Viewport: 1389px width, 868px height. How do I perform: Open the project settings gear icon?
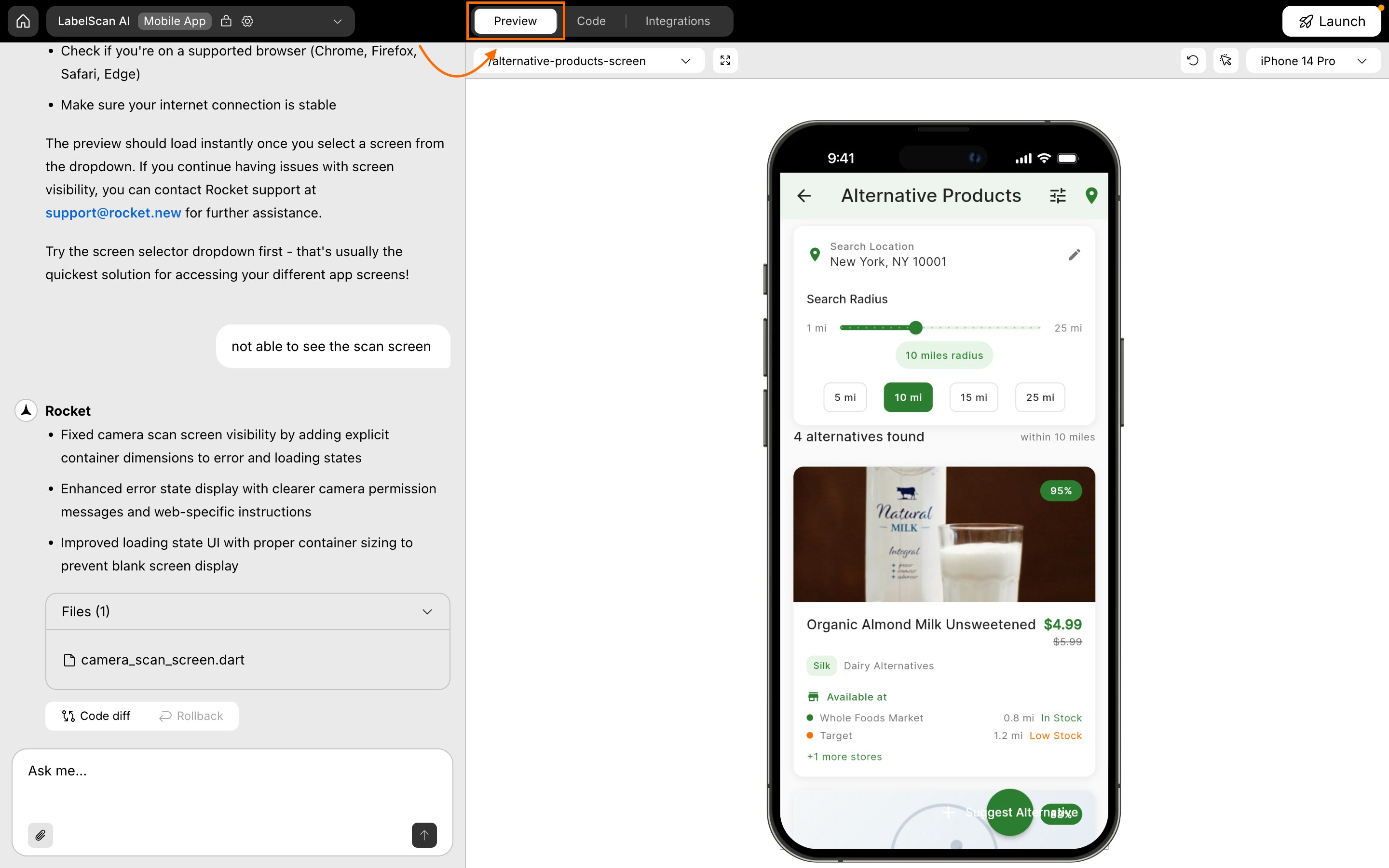247,21
